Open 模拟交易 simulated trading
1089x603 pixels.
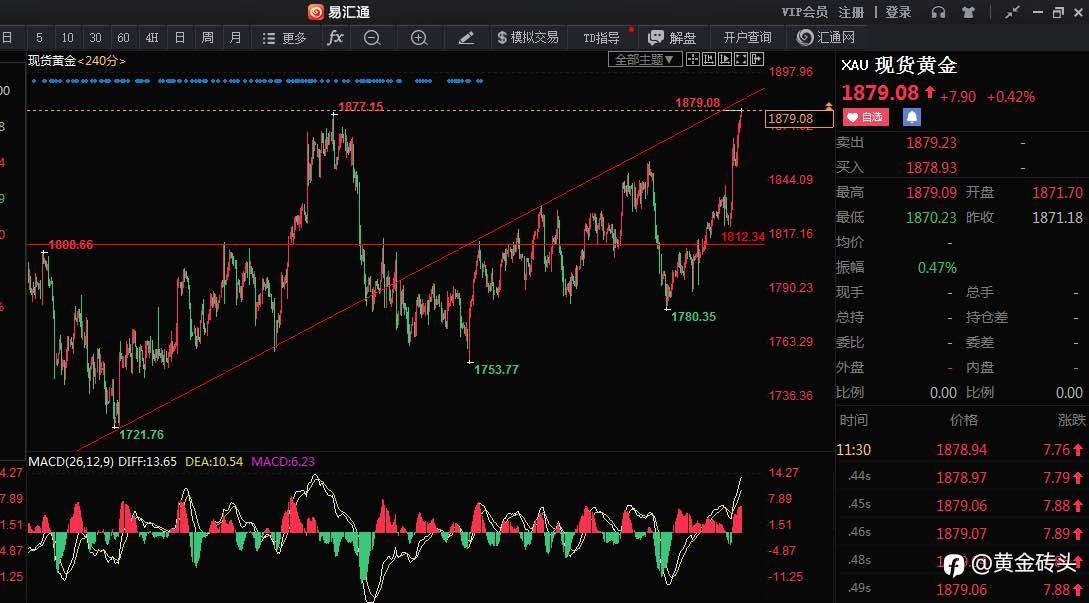(x=529, y=38)
